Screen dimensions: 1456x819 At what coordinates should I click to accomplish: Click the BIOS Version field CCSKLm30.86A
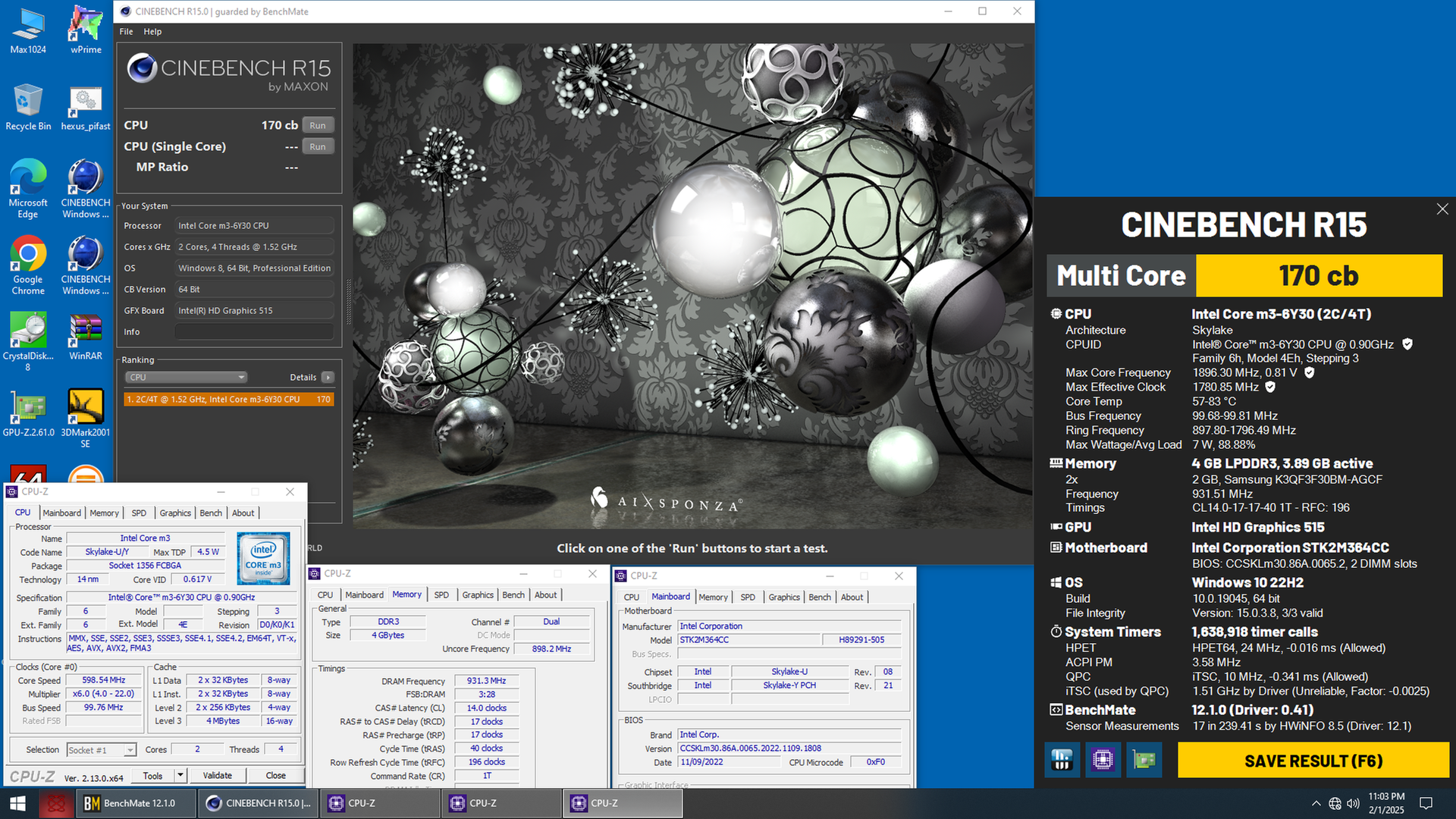789,748
